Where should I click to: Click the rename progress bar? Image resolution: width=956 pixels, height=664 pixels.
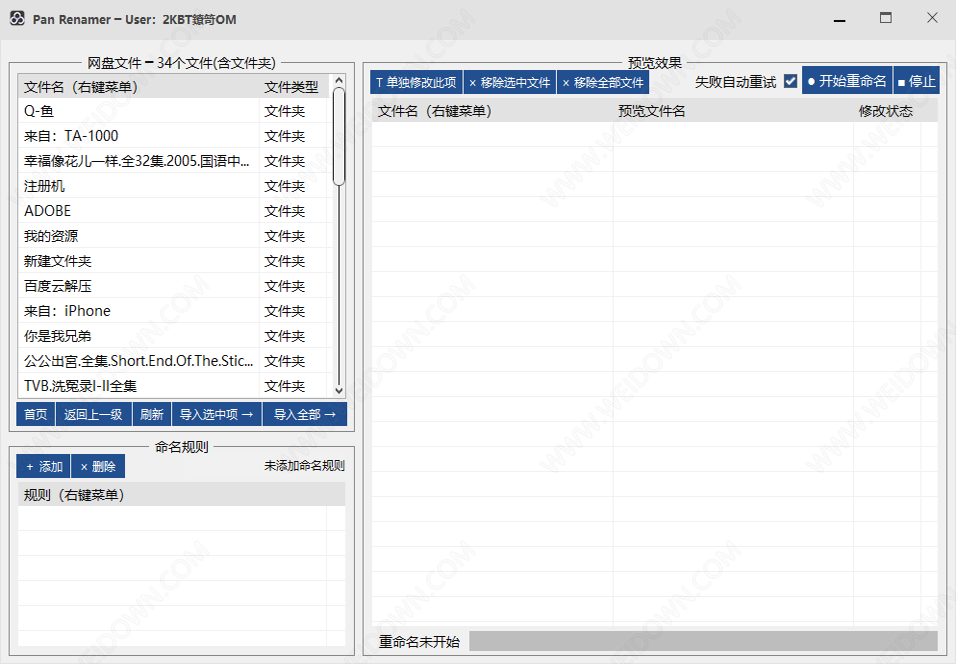click(x=703, y=641)
